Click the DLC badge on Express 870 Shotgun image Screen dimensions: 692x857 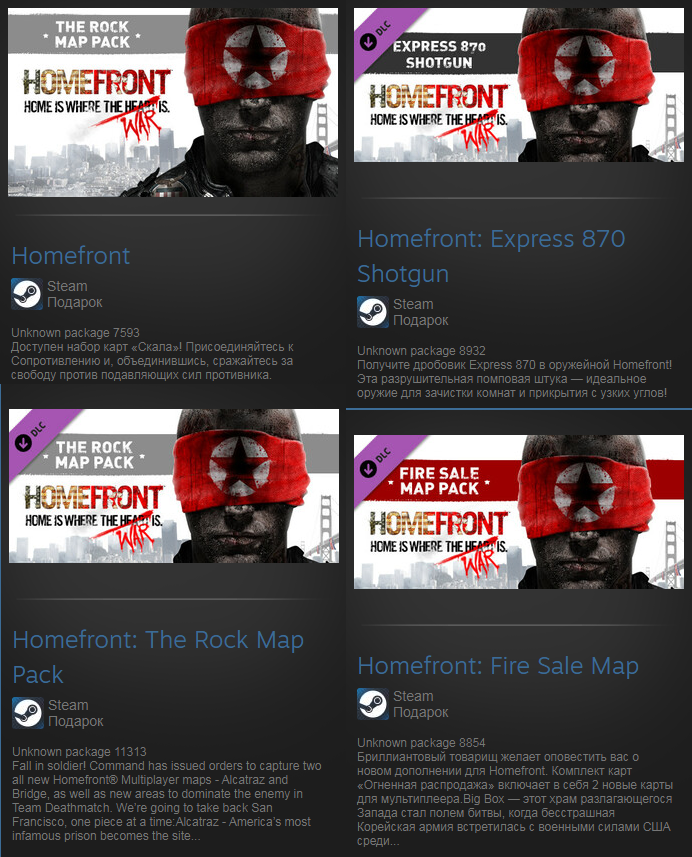375,35
